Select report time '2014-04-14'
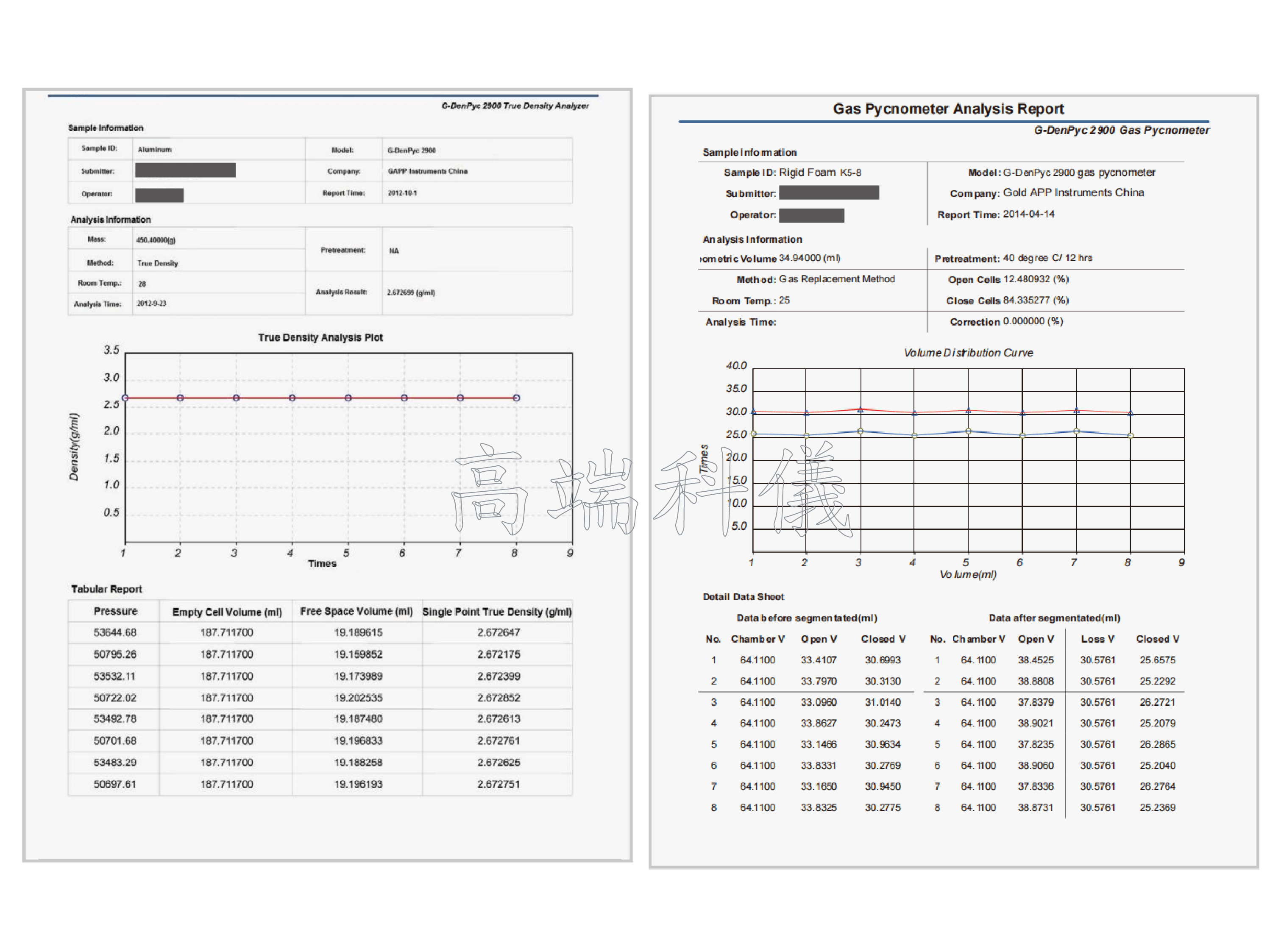The width and height of the screenshot is (1270, 952). pyautogui.click(x=1028, y=214)
